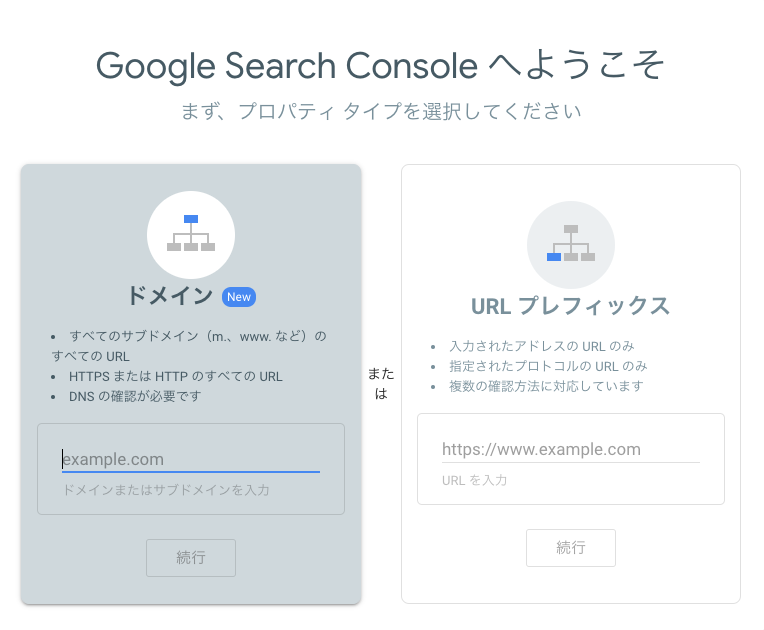Click 指定されたプロトコルの URL のみ bullet
Viewport: 764px width, 630px height.
pyautogui.click(x=548, y=366)
